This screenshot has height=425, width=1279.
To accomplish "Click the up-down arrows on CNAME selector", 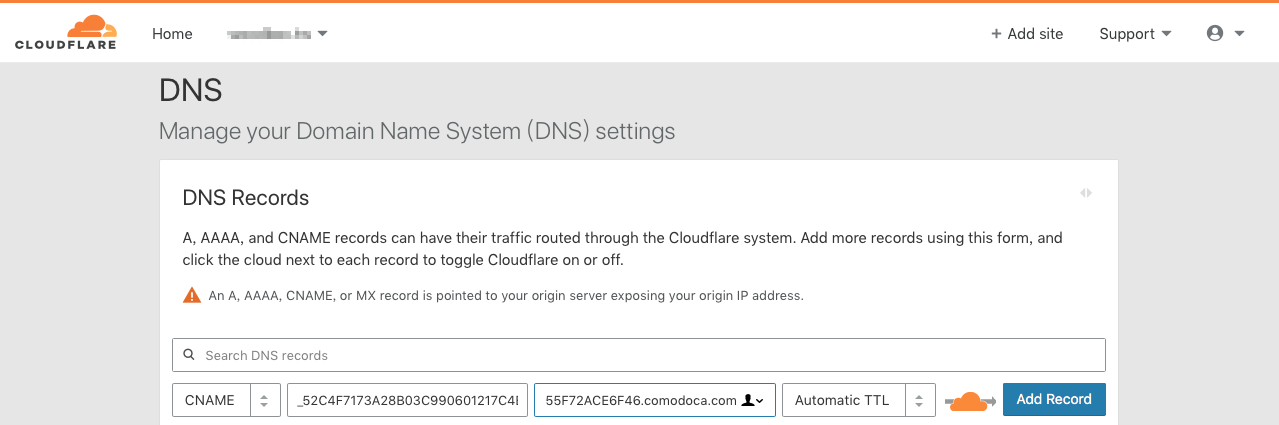I will [x=264, y=400].
